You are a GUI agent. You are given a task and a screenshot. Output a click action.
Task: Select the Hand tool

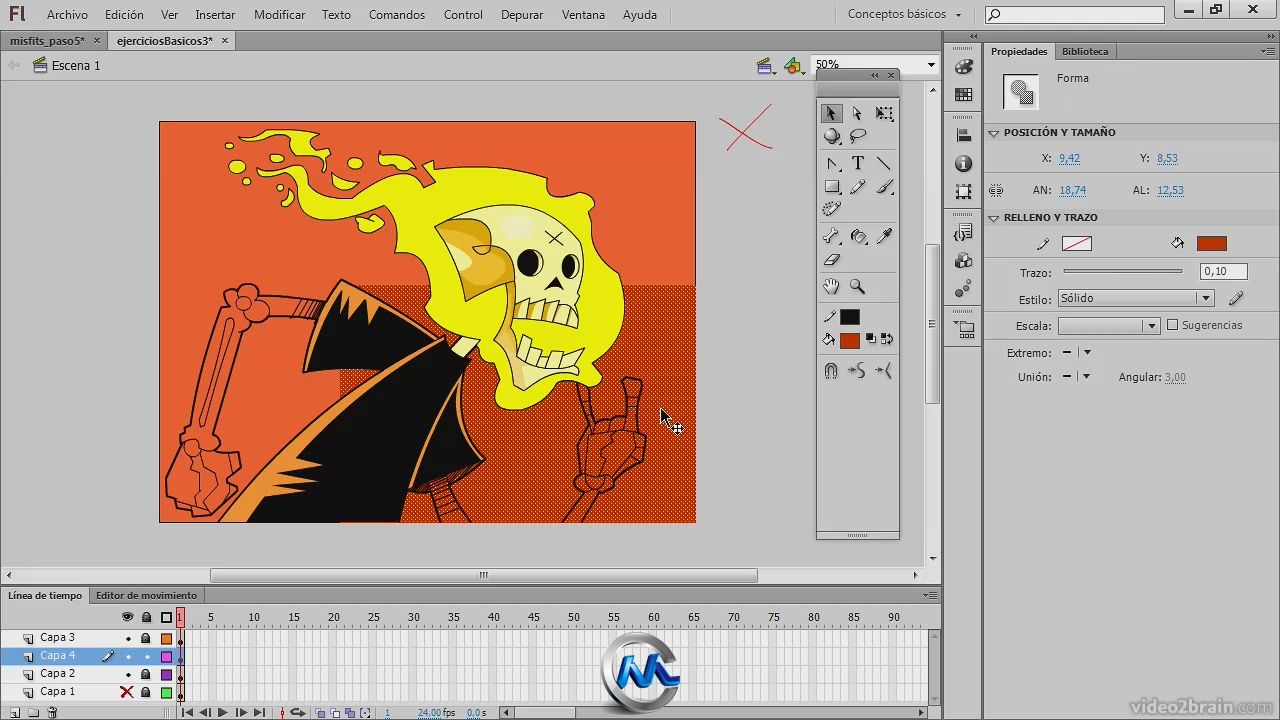(831, 287)
